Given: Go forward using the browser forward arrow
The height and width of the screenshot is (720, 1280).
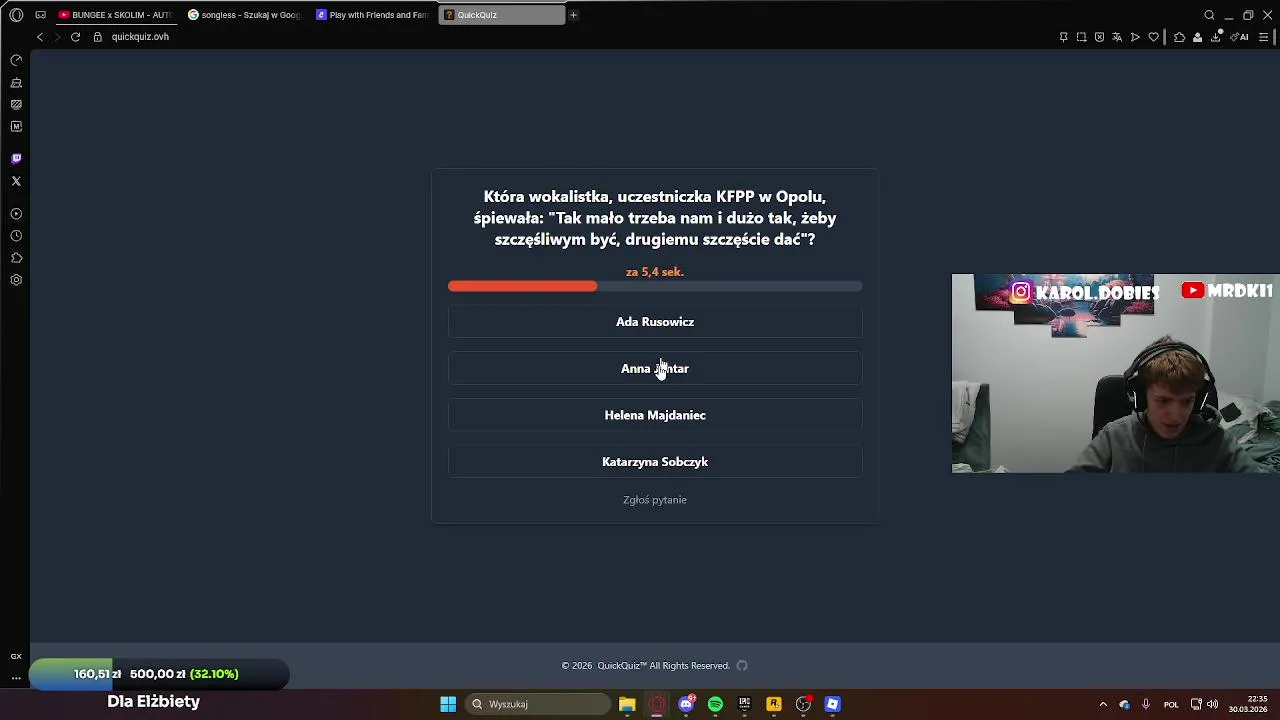Looking at the screenshot, I should [x=57, y=37].
